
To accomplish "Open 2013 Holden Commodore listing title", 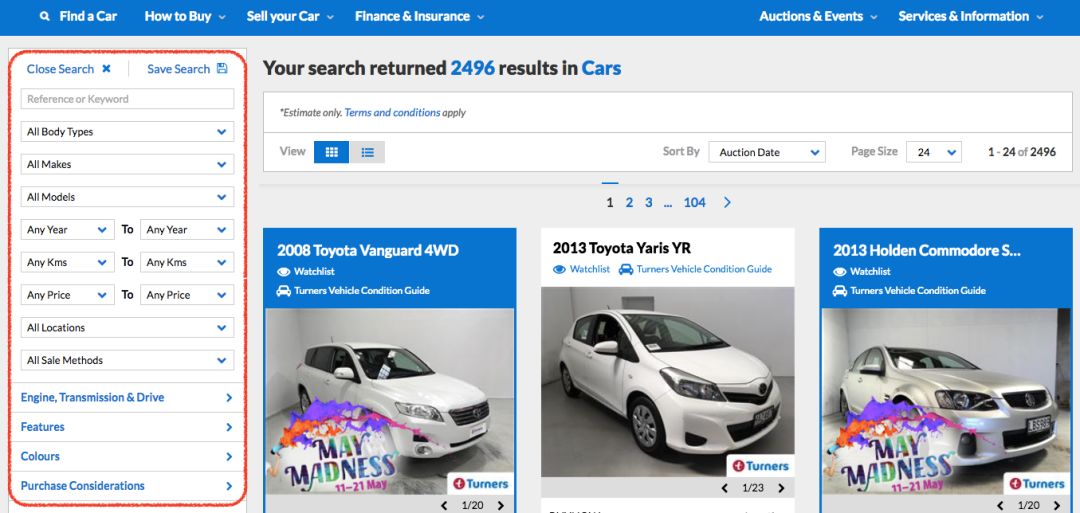I will pyautogui.click(x=926, y=251).
